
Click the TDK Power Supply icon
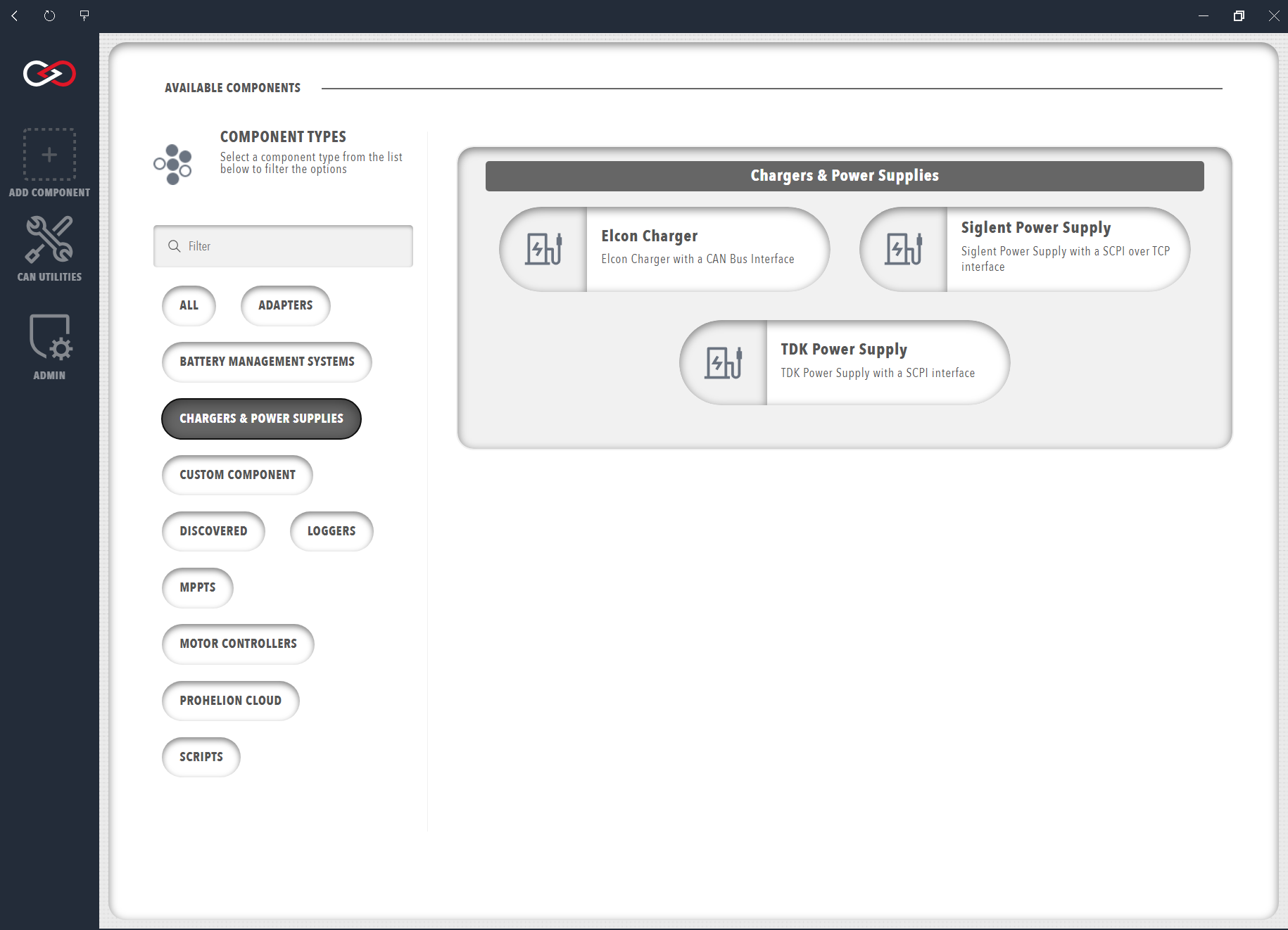click(x=724, y=363)
